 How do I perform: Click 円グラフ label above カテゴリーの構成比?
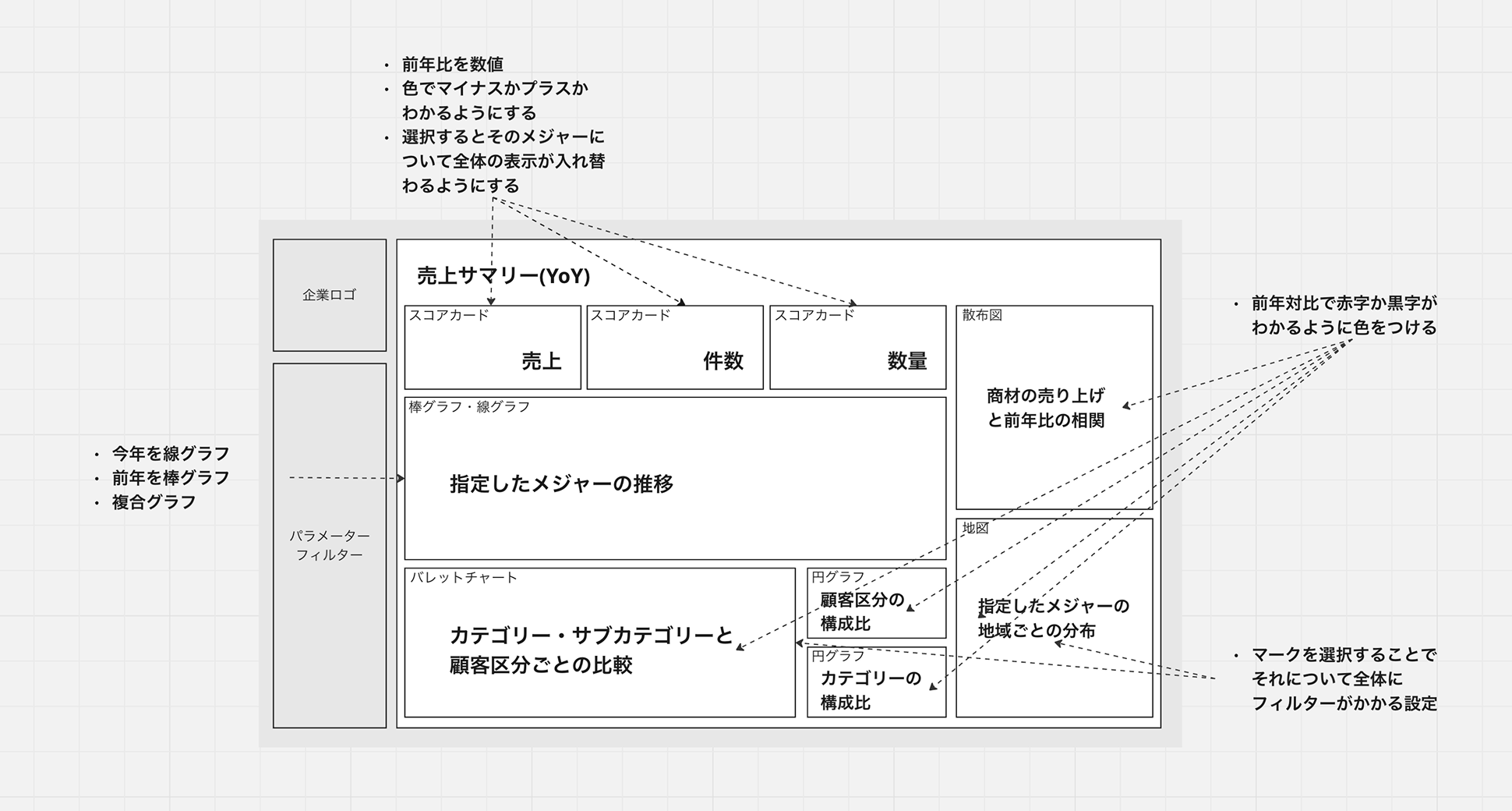(839, 655)
